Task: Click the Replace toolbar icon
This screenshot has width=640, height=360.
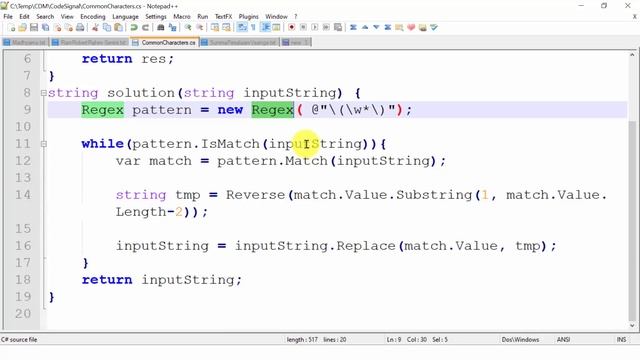Action: (x=172, y=28)
